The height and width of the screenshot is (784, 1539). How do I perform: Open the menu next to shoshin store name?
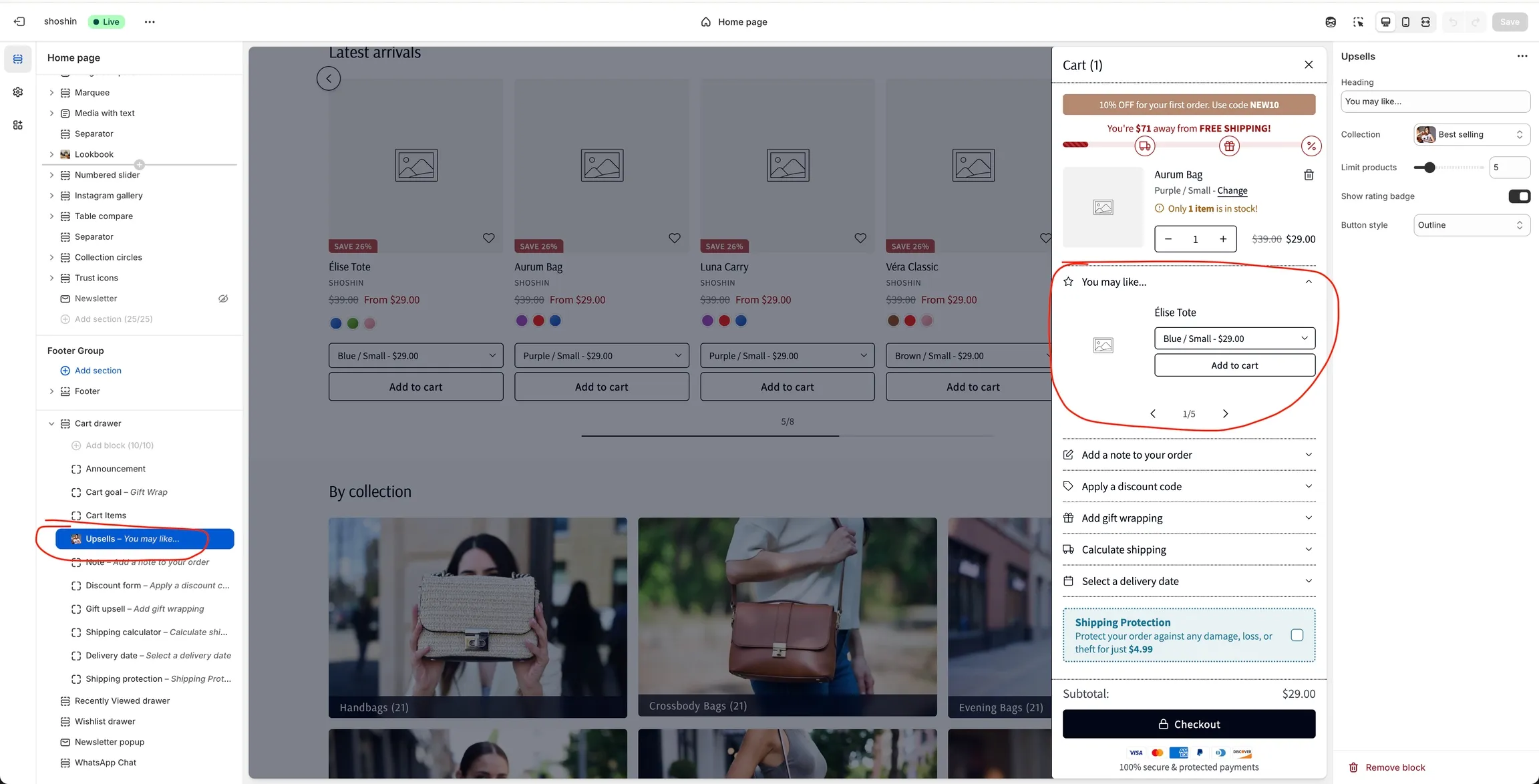[150, 21]
